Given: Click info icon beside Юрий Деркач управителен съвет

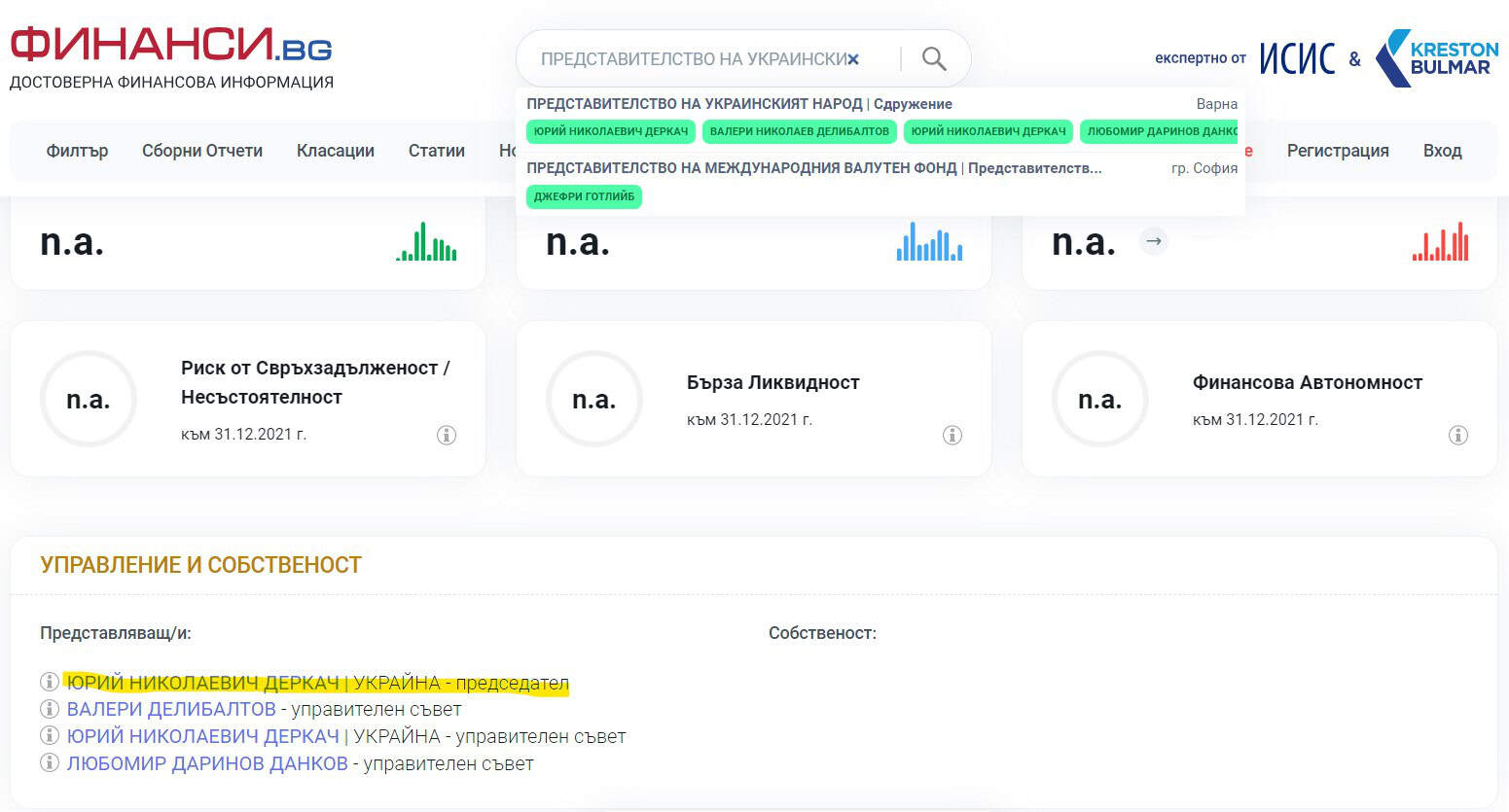Looking at the screenshot, I should (x=50, y=735).
